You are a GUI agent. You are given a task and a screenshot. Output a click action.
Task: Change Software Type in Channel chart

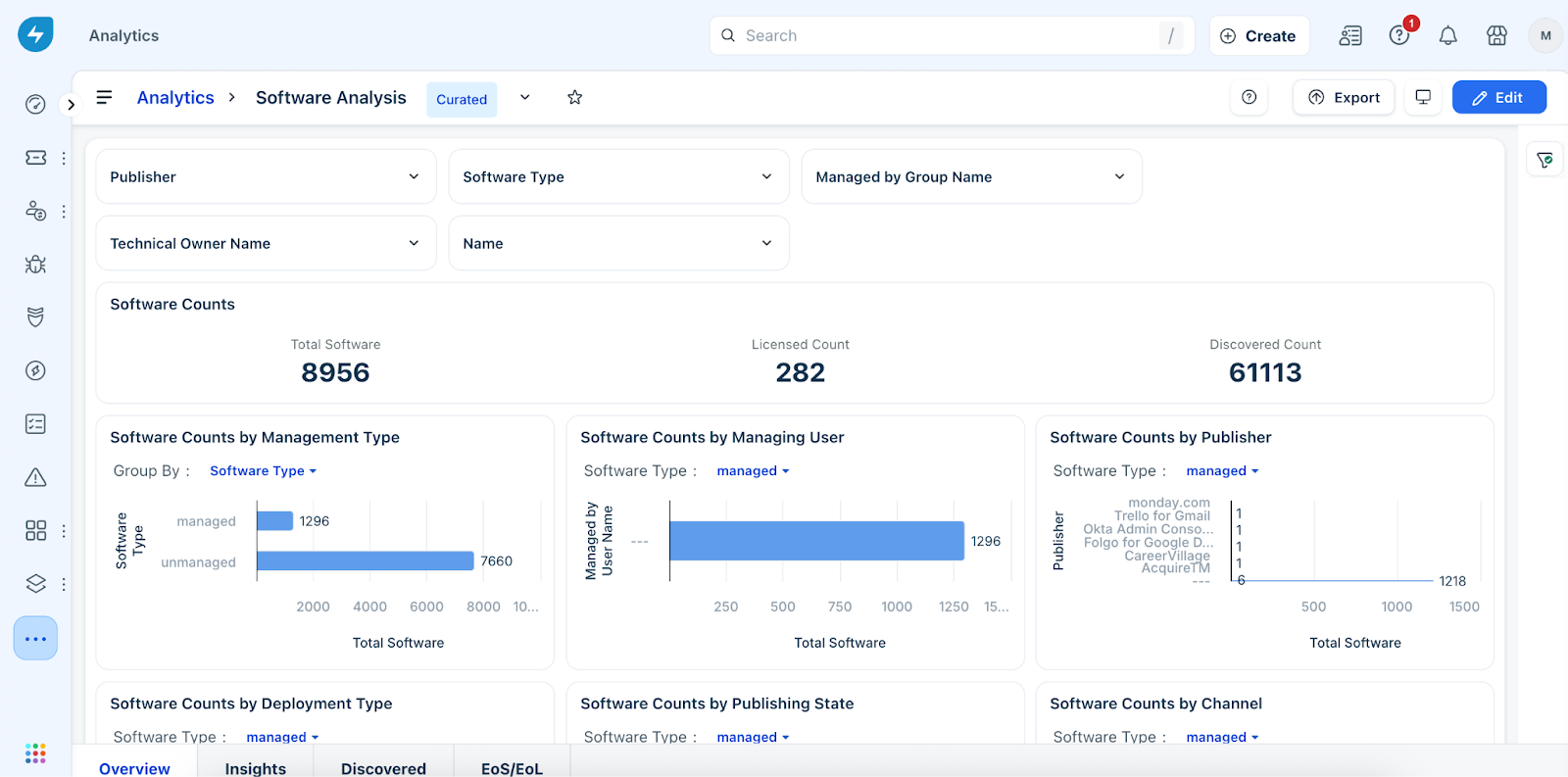[x=1222, y=737]
